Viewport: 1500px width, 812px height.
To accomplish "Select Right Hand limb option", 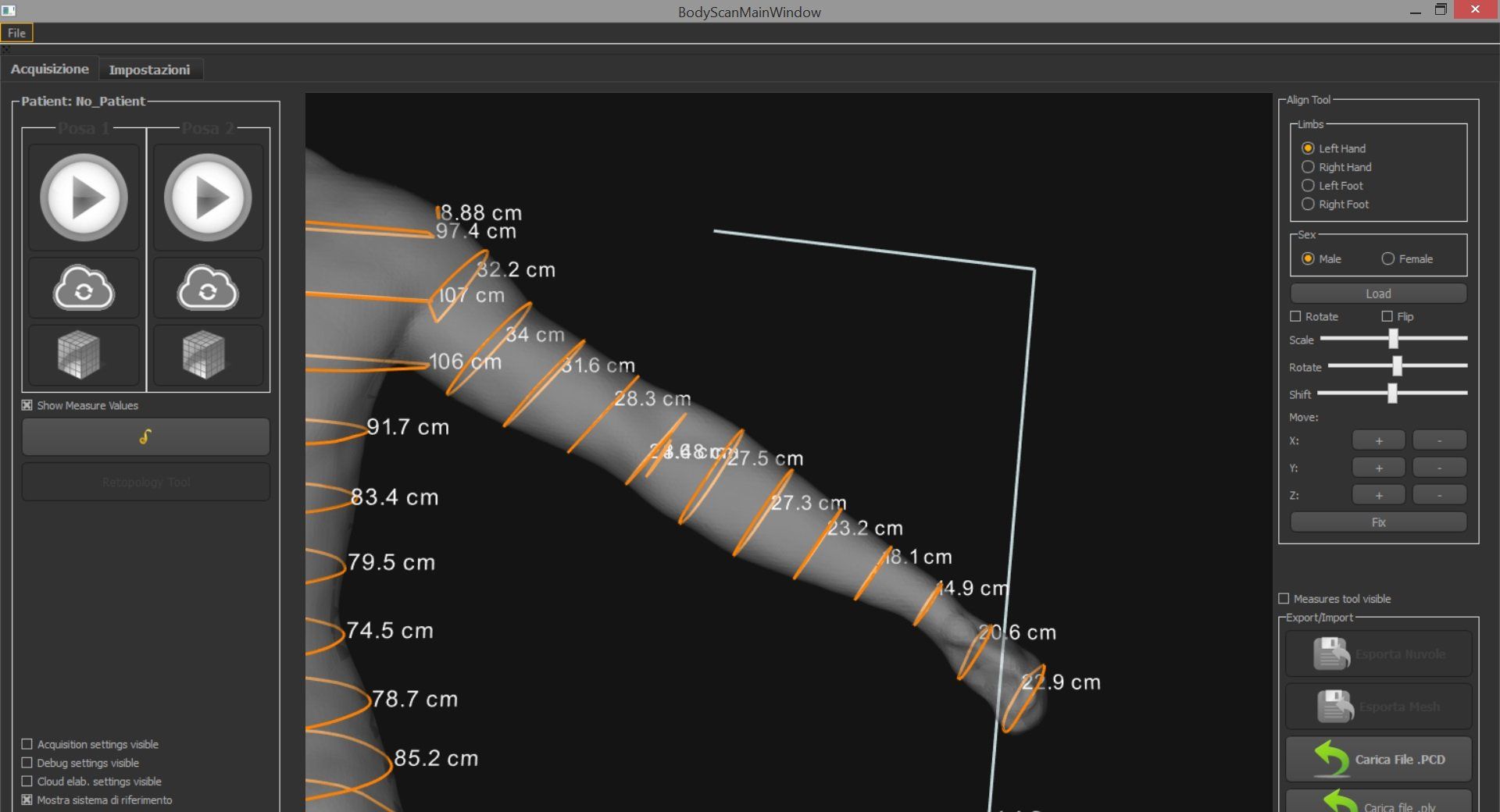I will tap(1308, 167).
